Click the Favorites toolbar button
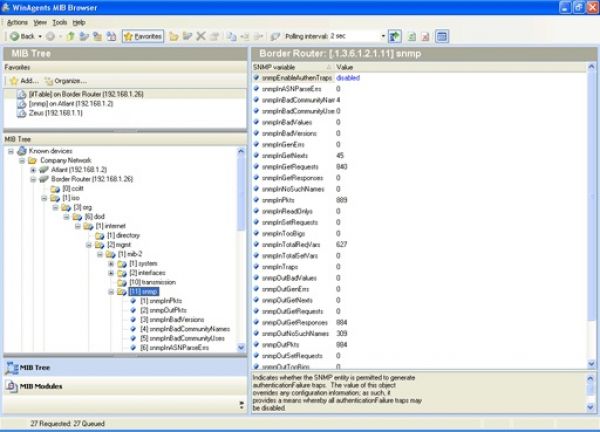This screenshot has height=432, width=600. [x=142, y=36]
